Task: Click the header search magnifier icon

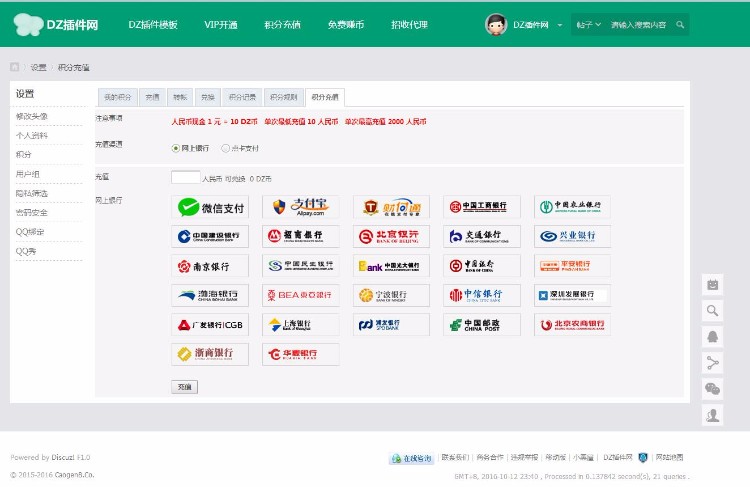Action: [x=680, y=25]
